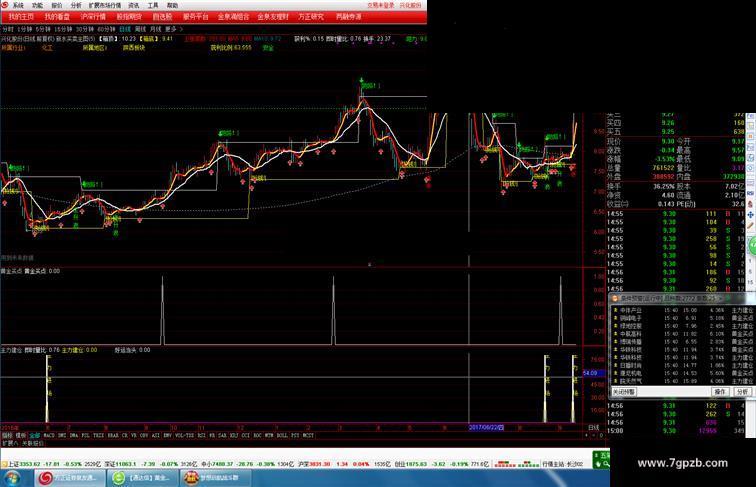Click date marker 2017/06/22 on timeline
The width and height of the screenshot is (756, 487).
pyautogui.click(x=486, y=427)
